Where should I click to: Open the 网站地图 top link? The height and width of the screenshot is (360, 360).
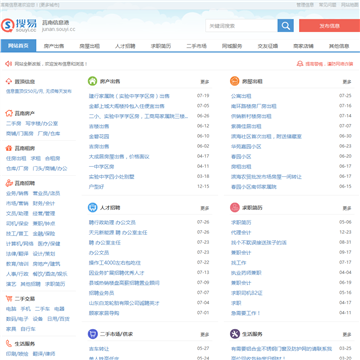(x=349, y=5)
